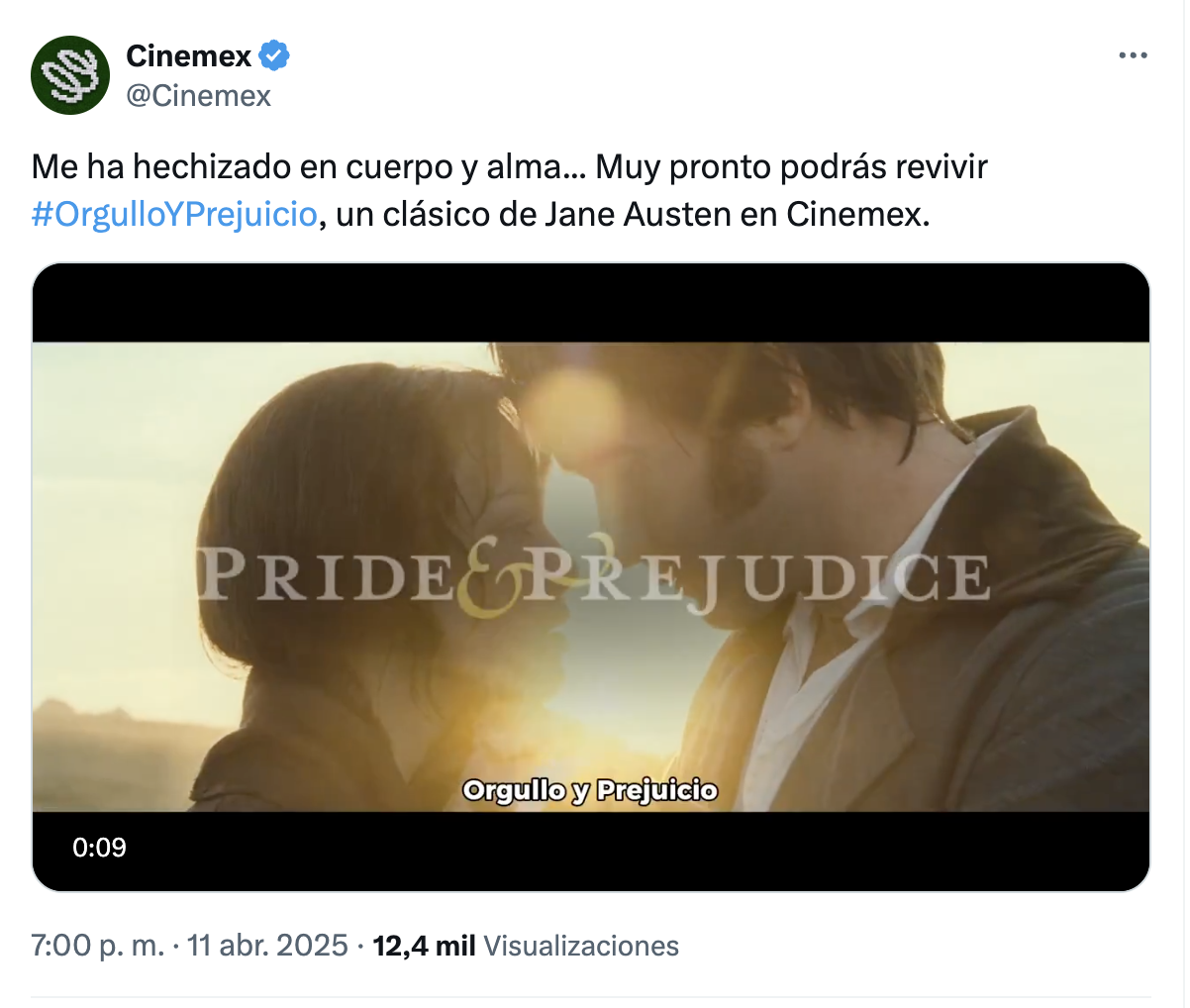
Task: Click the 12,4 mil view count number
Action: pyautogui.click(x=424, y=946)
